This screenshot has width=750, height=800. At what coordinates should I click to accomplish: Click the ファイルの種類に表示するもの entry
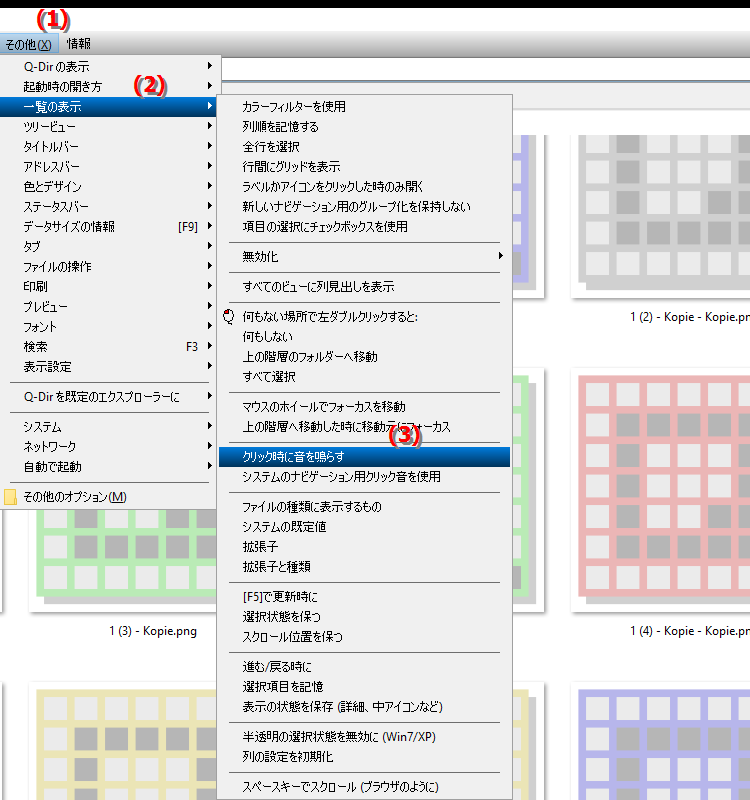point(364,506)
